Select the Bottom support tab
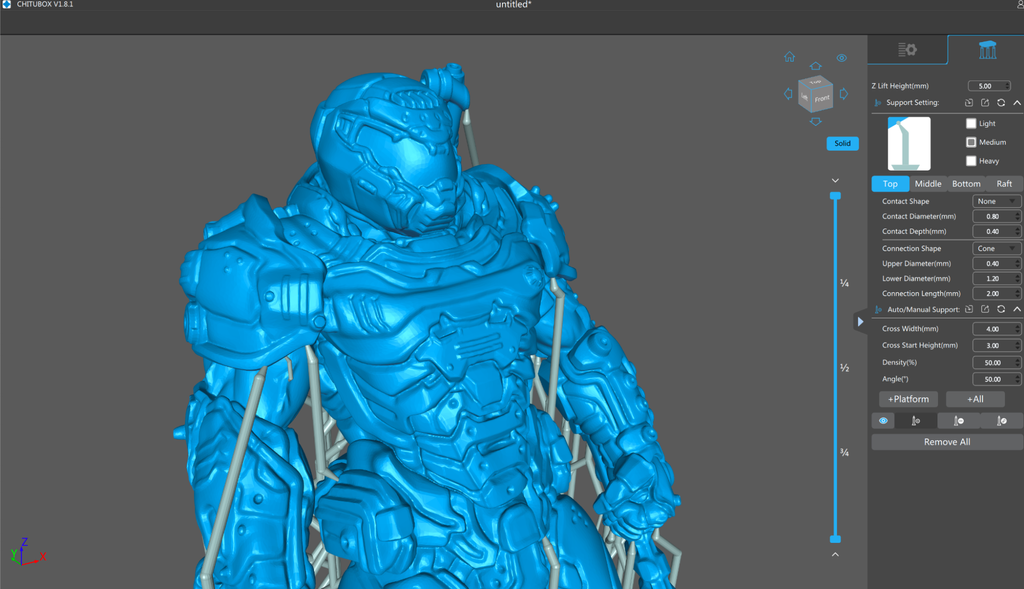 966,183
